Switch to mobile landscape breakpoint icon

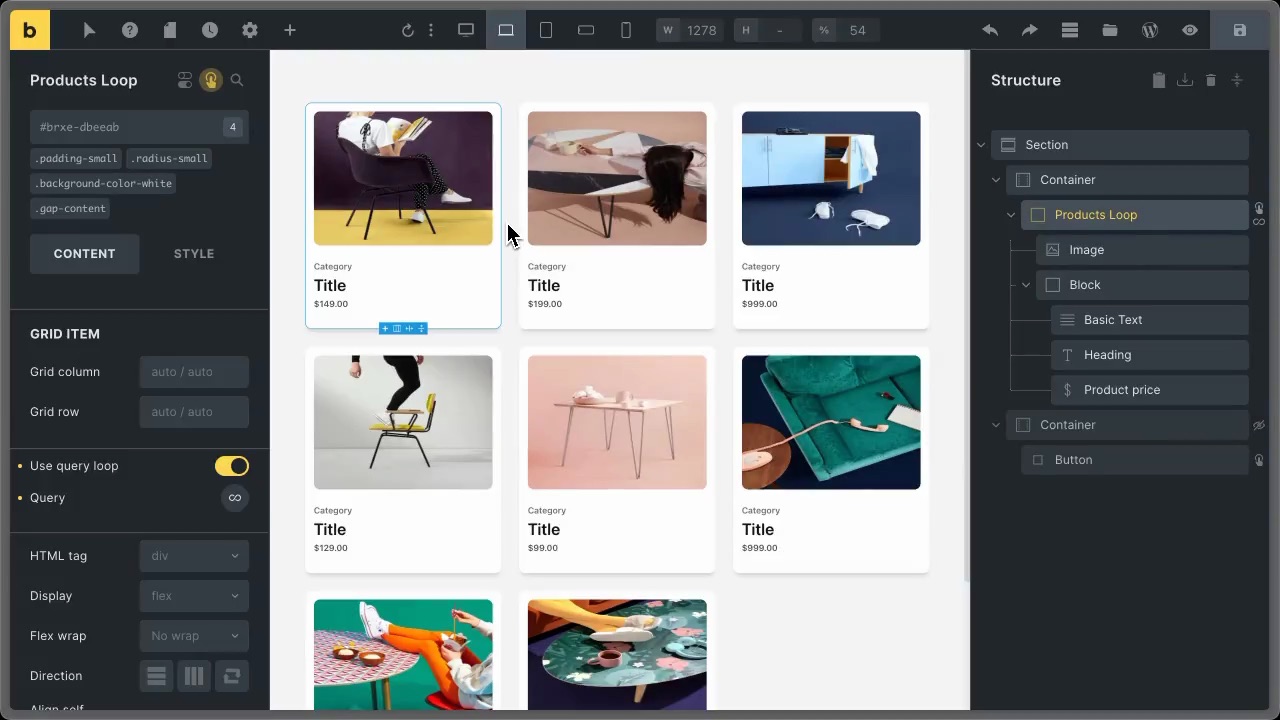coord(586,30)
